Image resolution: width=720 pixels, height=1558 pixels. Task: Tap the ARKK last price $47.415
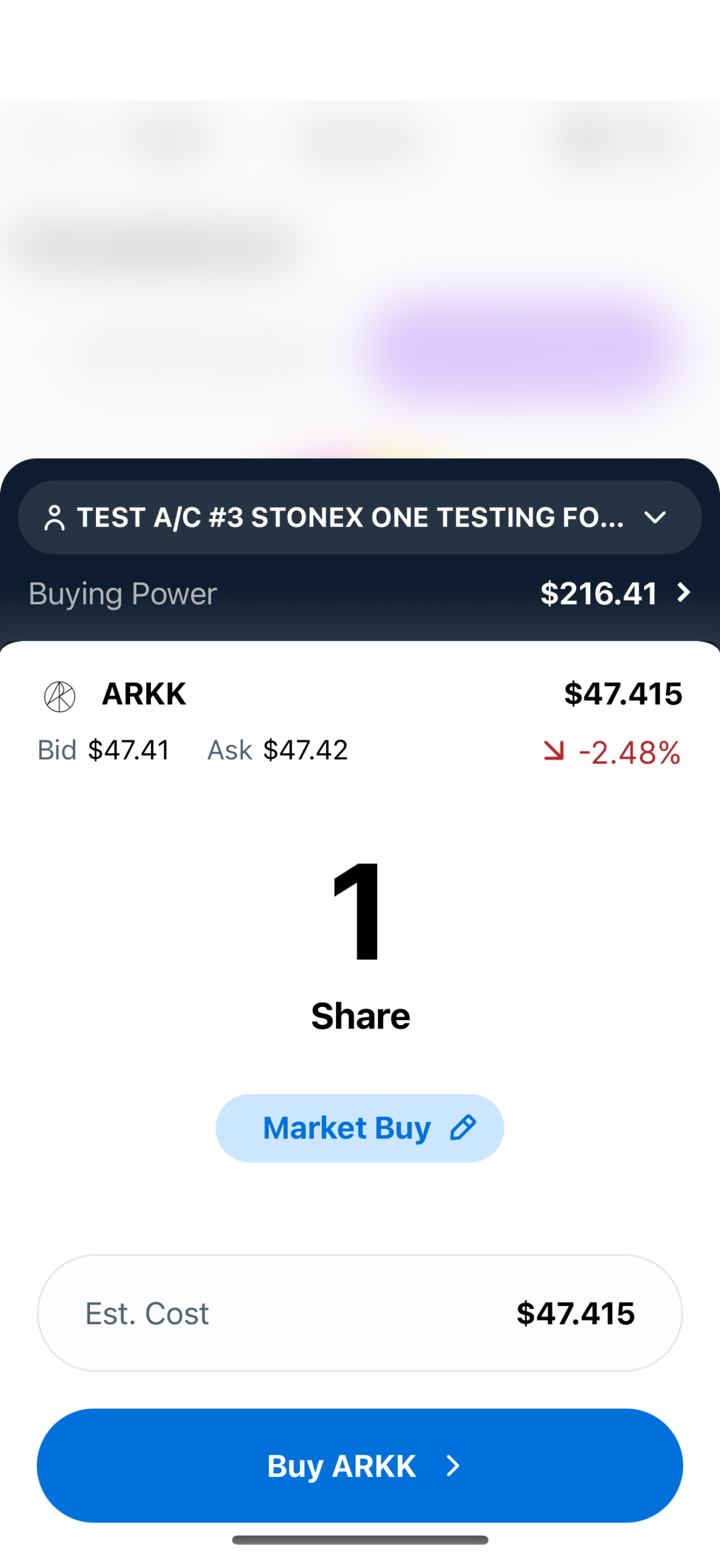click(x=623, y=694)
